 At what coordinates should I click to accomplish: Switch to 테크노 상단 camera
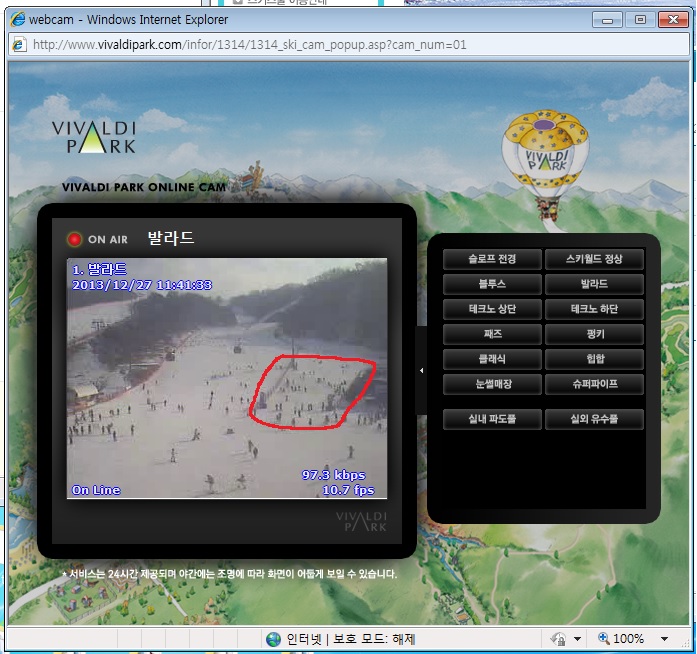tap(492, 309)
